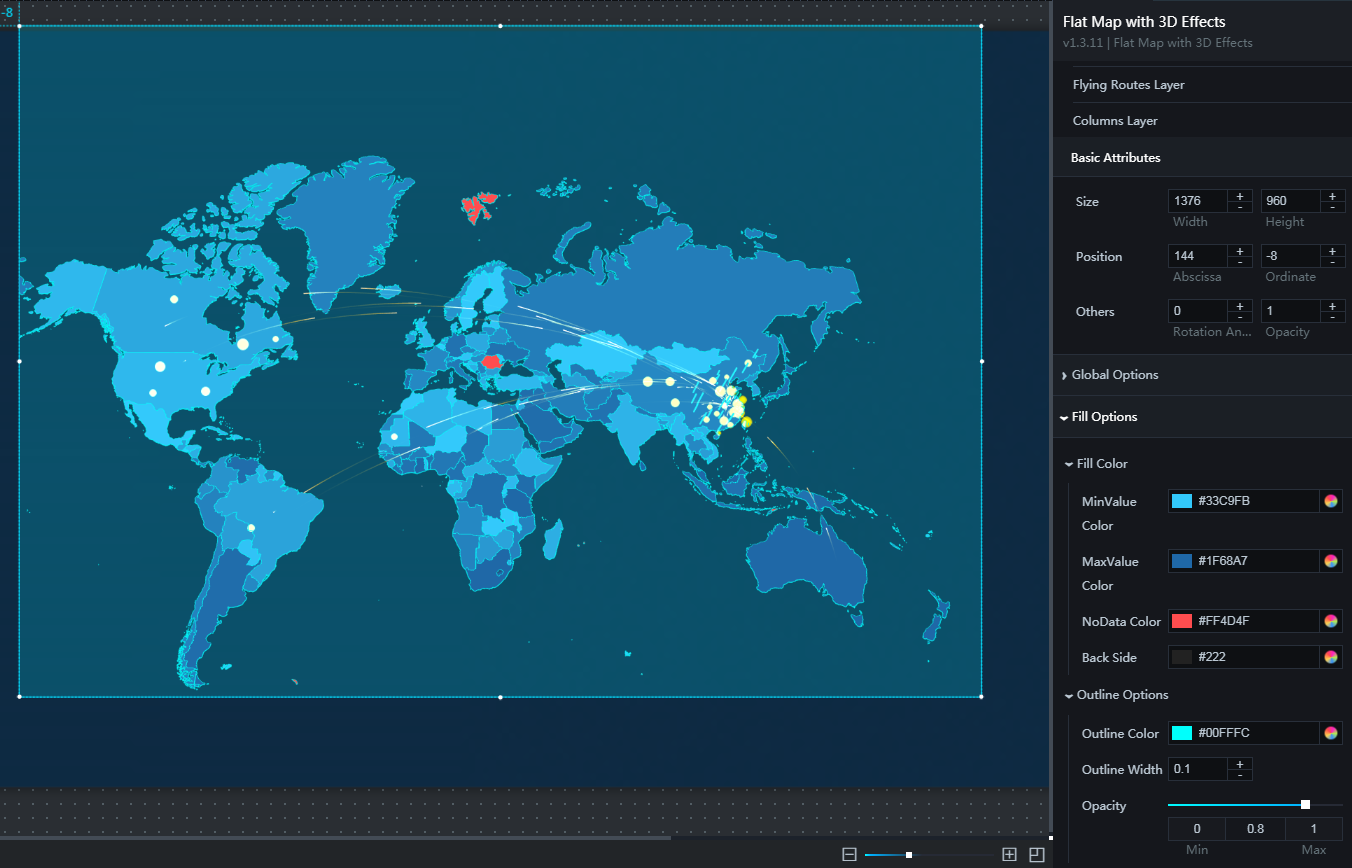
Task: Increase Width with the plus stepper
Action: pos(1239,196)
